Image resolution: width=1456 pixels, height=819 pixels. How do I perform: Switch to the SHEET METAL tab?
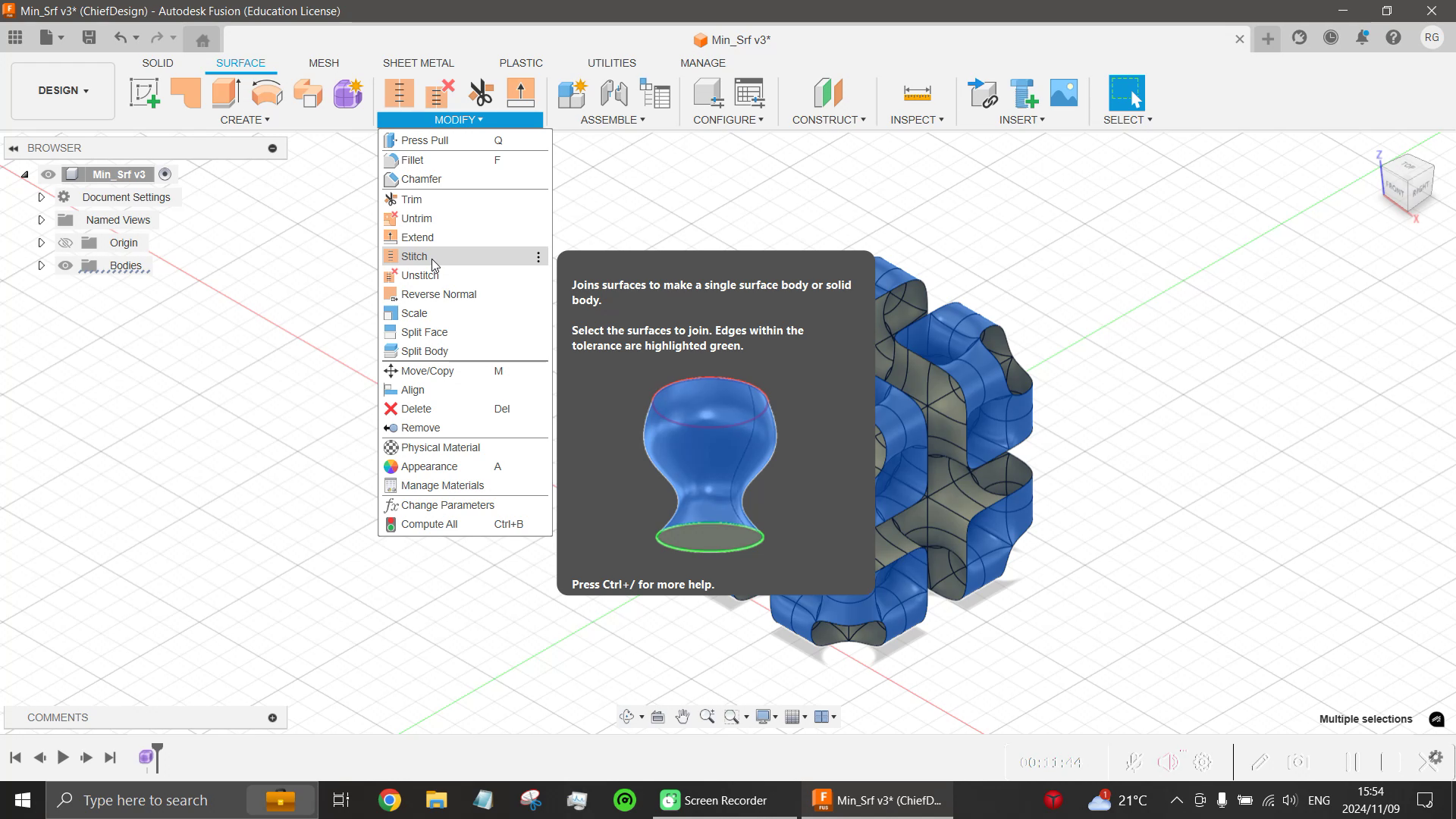tap(419, 63)
